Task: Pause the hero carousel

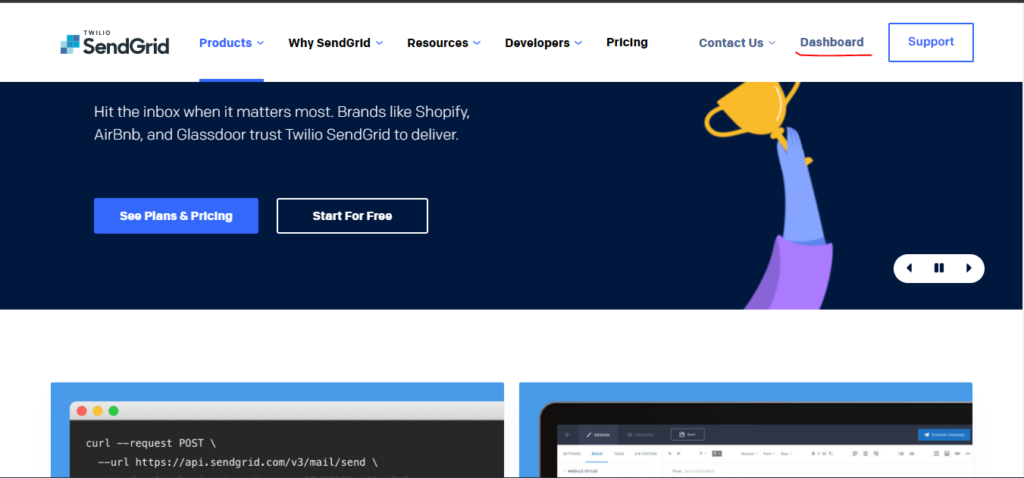Action: point(939,268)
